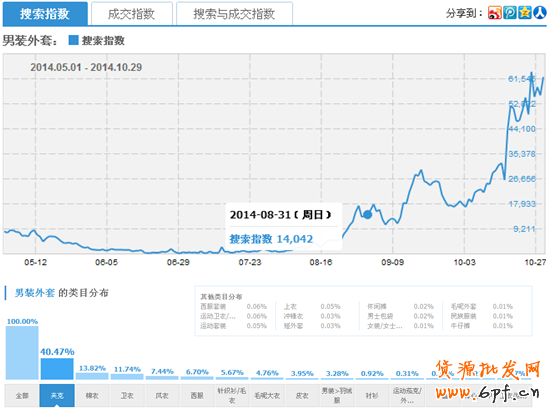The image size is (550, 414).
Task: Select the 夹克 category button
Action: pyautogui.click(x=57, y=395)
